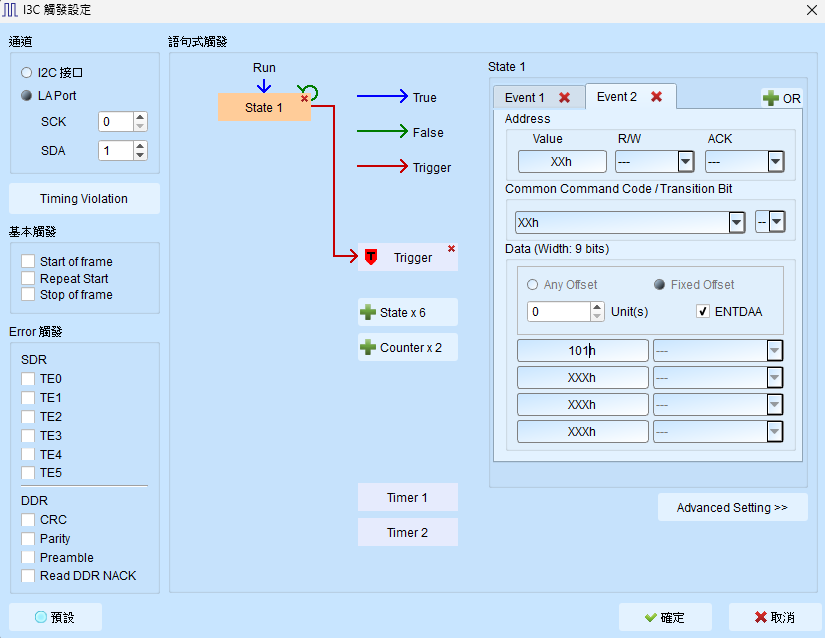
Task: Remove State 1 via small red X
Action: tap(304, 99)
